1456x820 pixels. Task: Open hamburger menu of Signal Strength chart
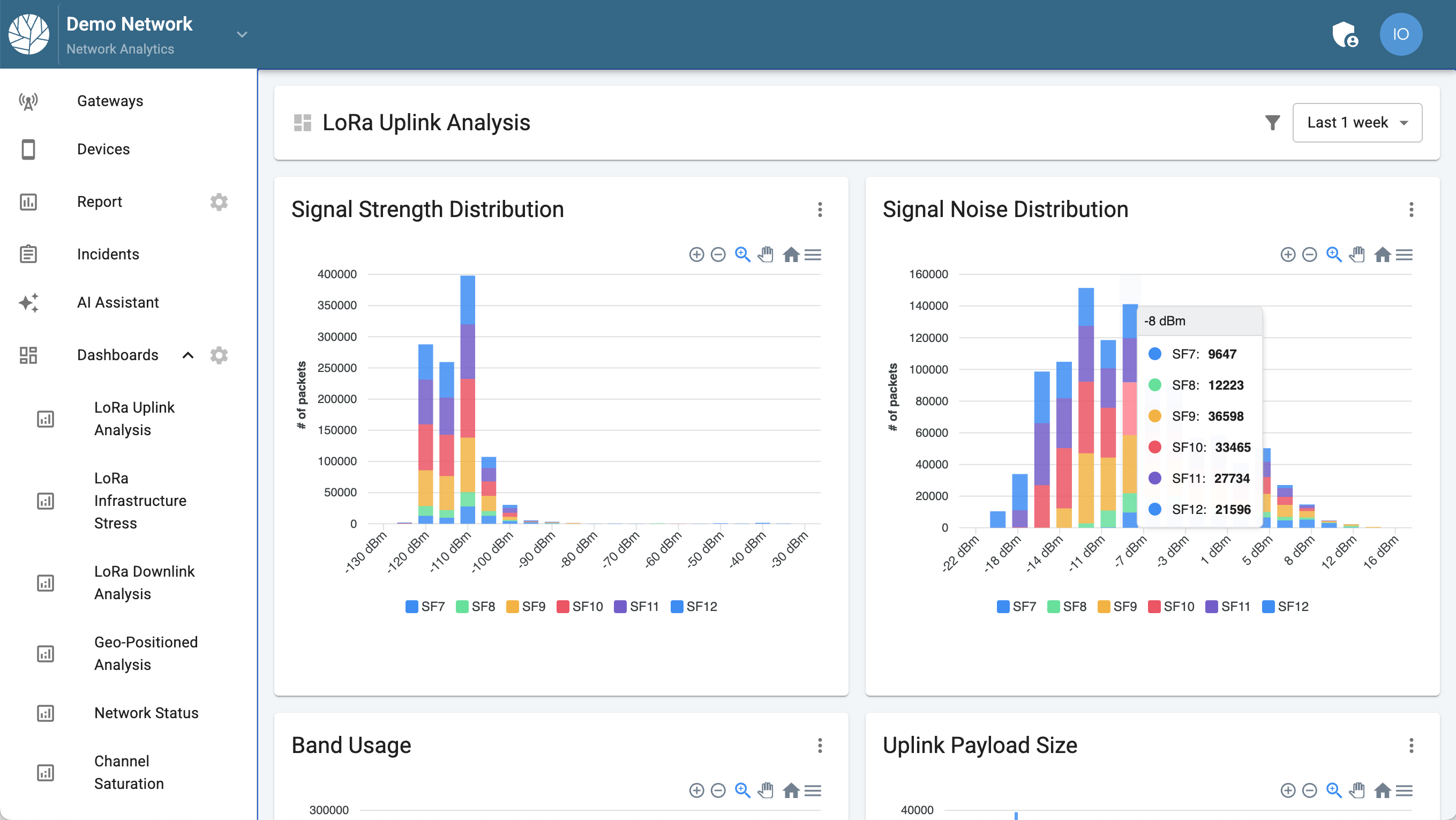pos(813,255)
